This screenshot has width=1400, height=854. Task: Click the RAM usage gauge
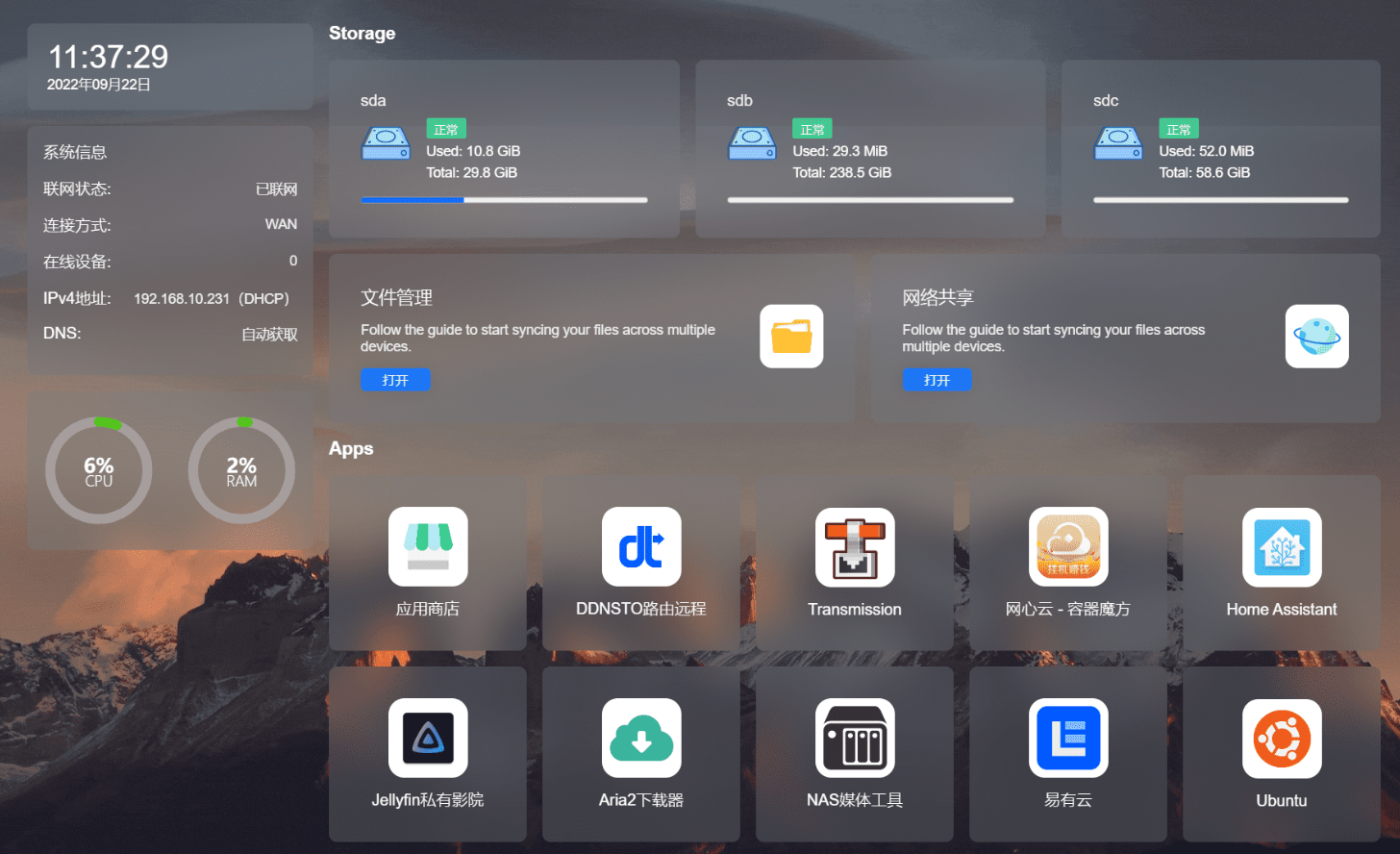pyautogui.click(x=241, y=470)
